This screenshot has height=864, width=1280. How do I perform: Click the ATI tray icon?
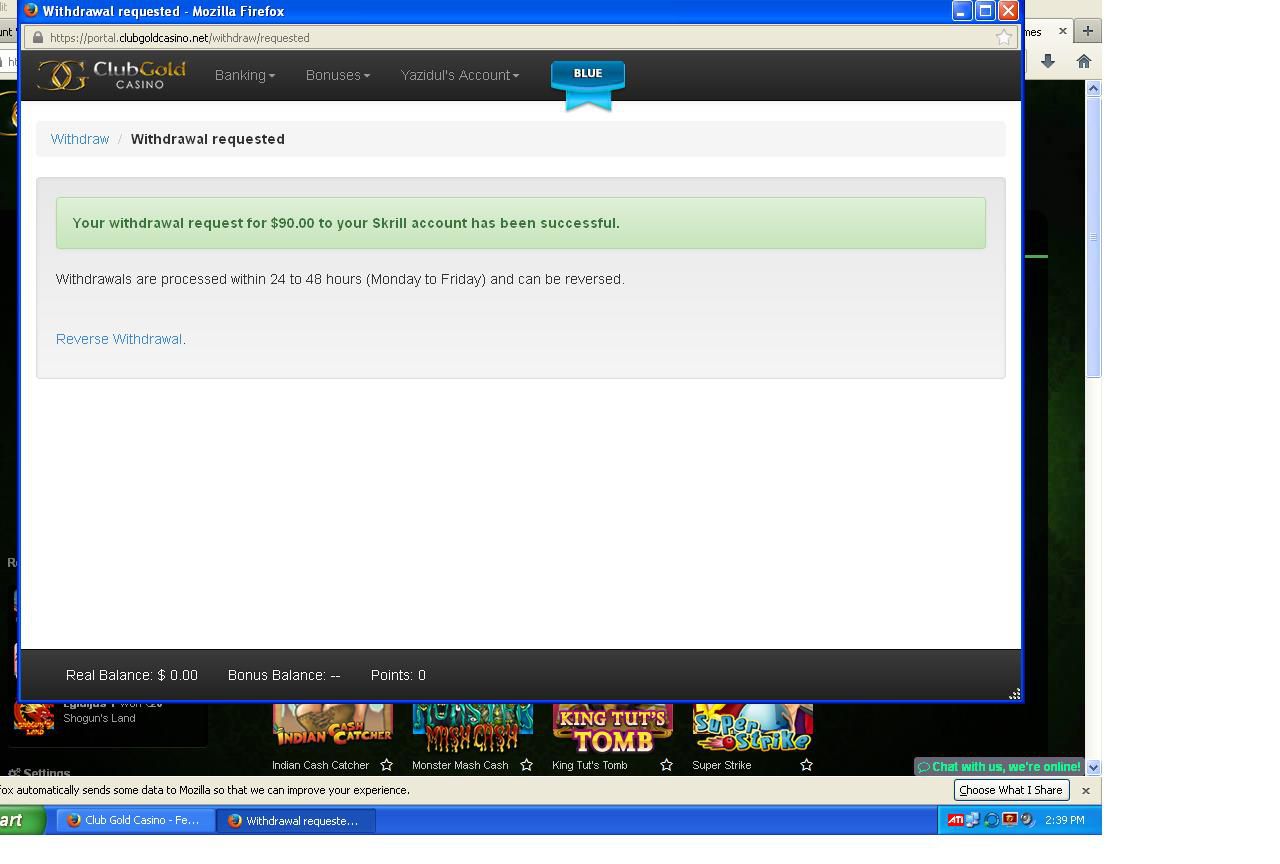point(955,820)
